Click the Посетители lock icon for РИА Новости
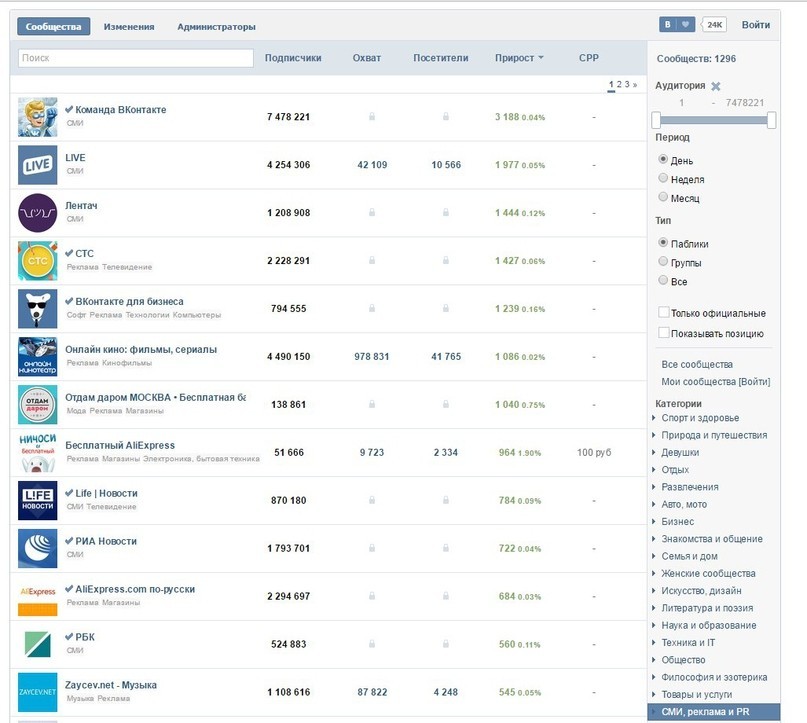Viewport: 807px width, 723px height. pyautogui.click(x=446, y=548)
